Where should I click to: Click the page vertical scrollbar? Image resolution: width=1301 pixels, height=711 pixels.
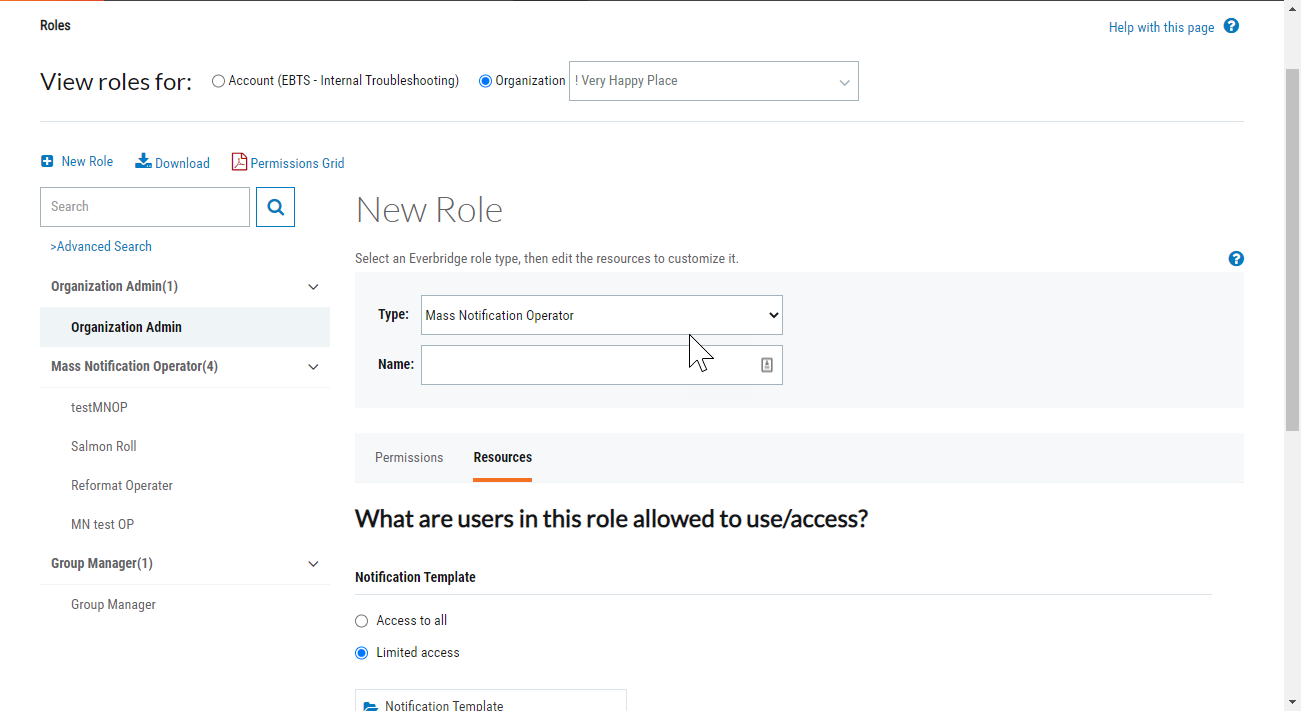click(x=1292, y=250)
